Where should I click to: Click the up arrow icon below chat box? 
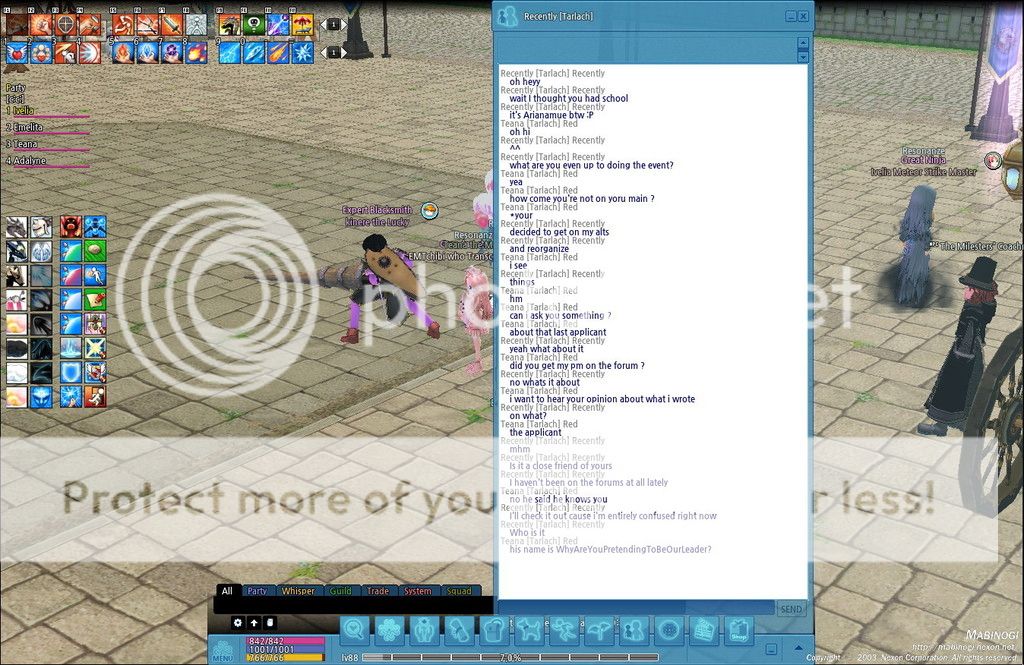click(x=254, y=623)
